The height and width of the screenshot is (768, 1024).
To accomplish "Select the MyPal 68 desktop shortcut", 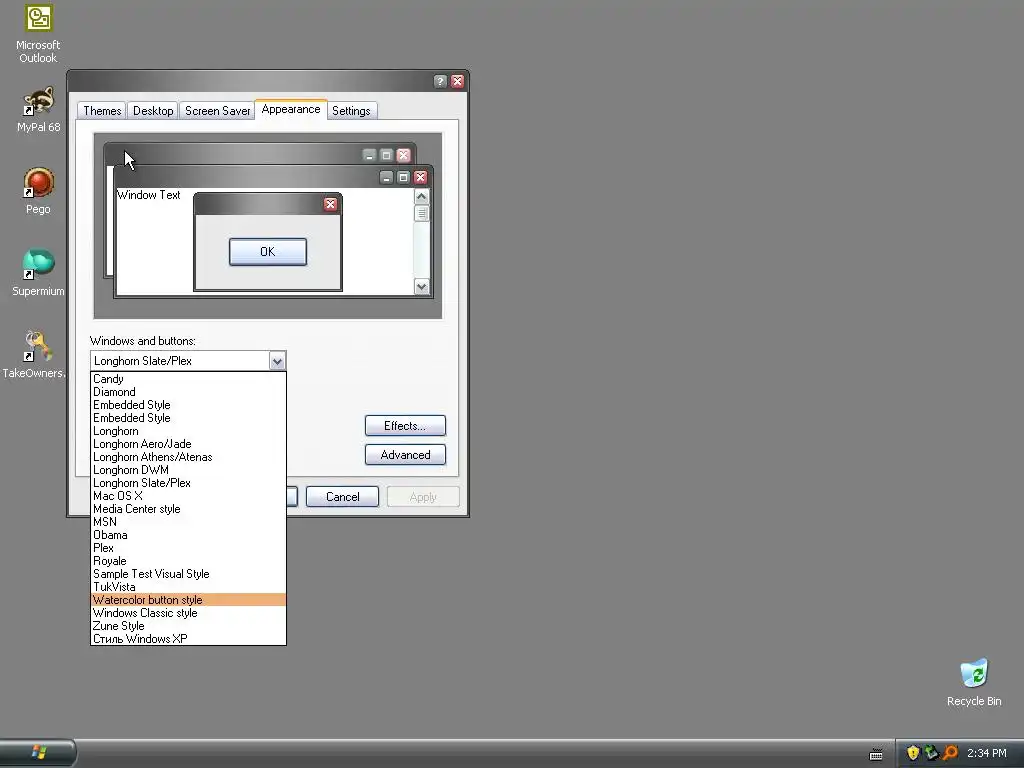I will (38, 110).
